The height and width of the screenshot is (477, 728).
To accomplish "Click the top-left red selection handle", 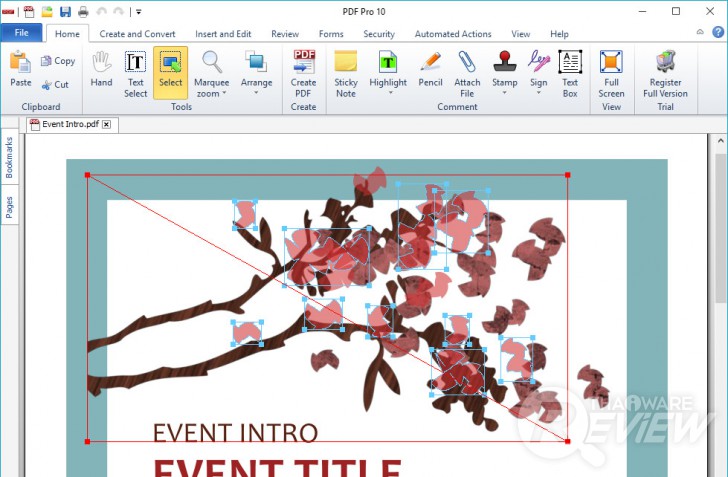I will [87, 175].
